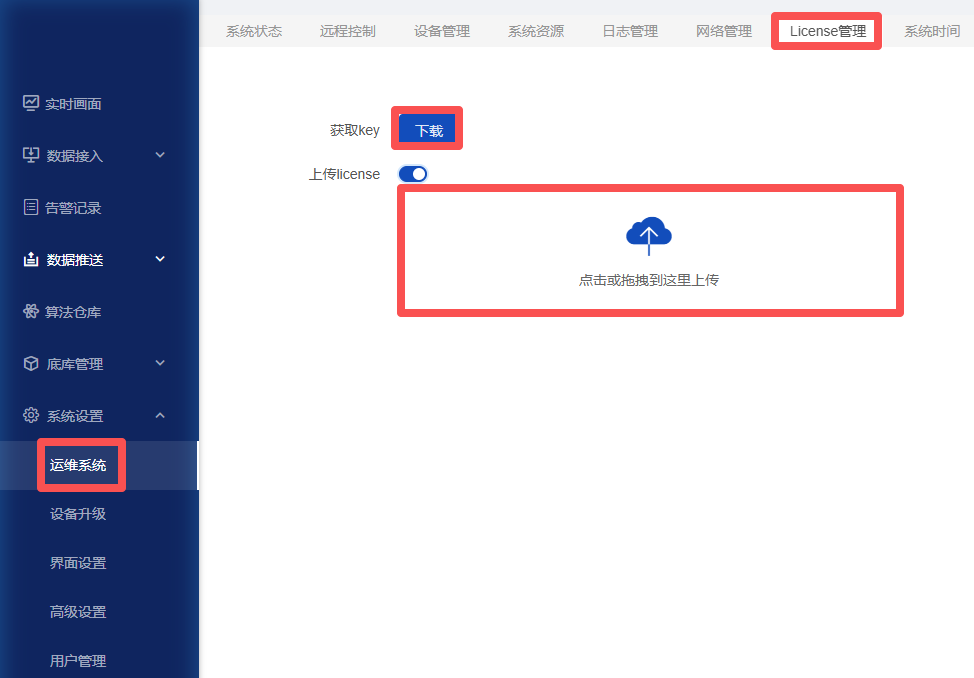The image size is (974, 678).
Task: Click the 点击或拖拽到这里上传 upload area
Action: pos(650,250)
